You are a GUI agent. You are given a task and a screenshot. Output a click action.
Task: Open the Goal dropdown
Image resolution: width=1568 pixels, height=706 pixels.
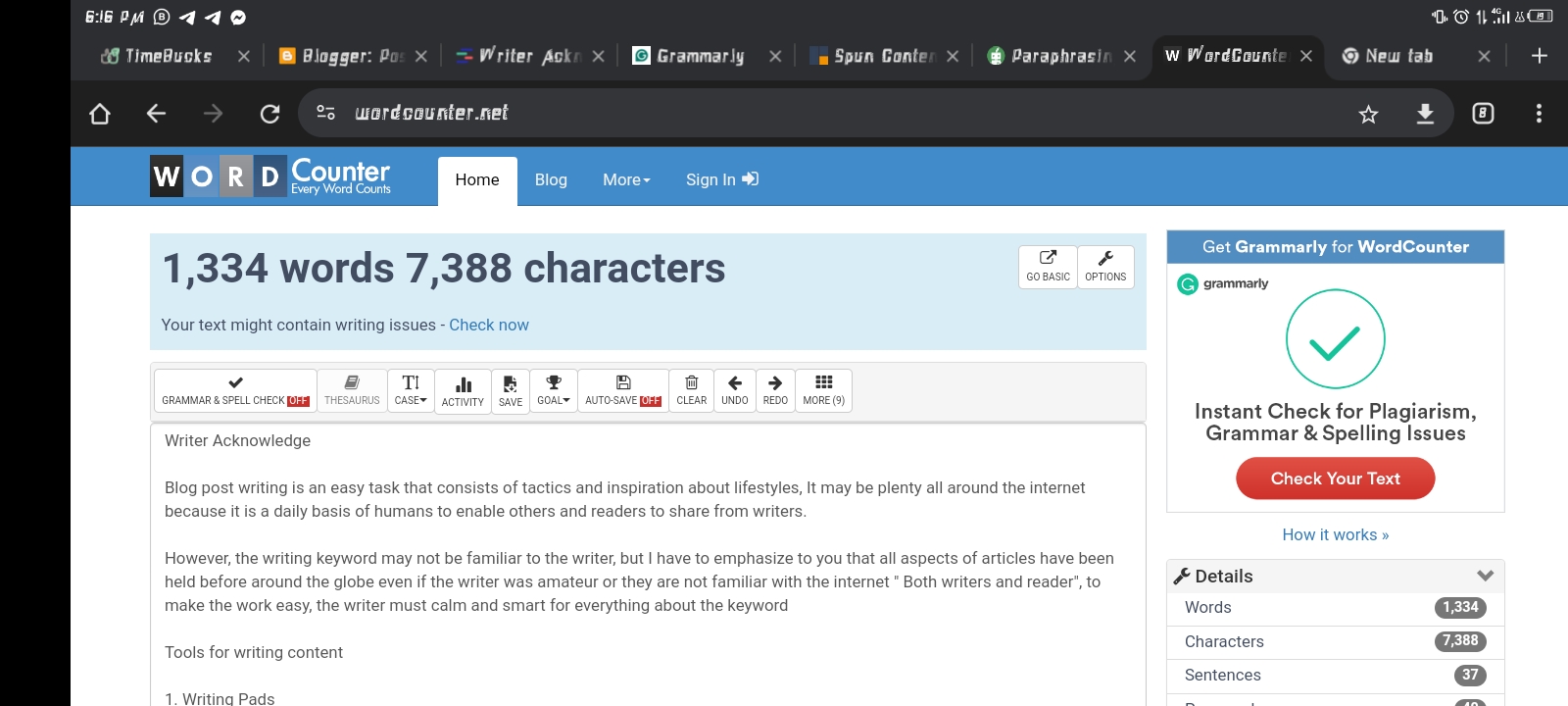[x=554, y=390]
